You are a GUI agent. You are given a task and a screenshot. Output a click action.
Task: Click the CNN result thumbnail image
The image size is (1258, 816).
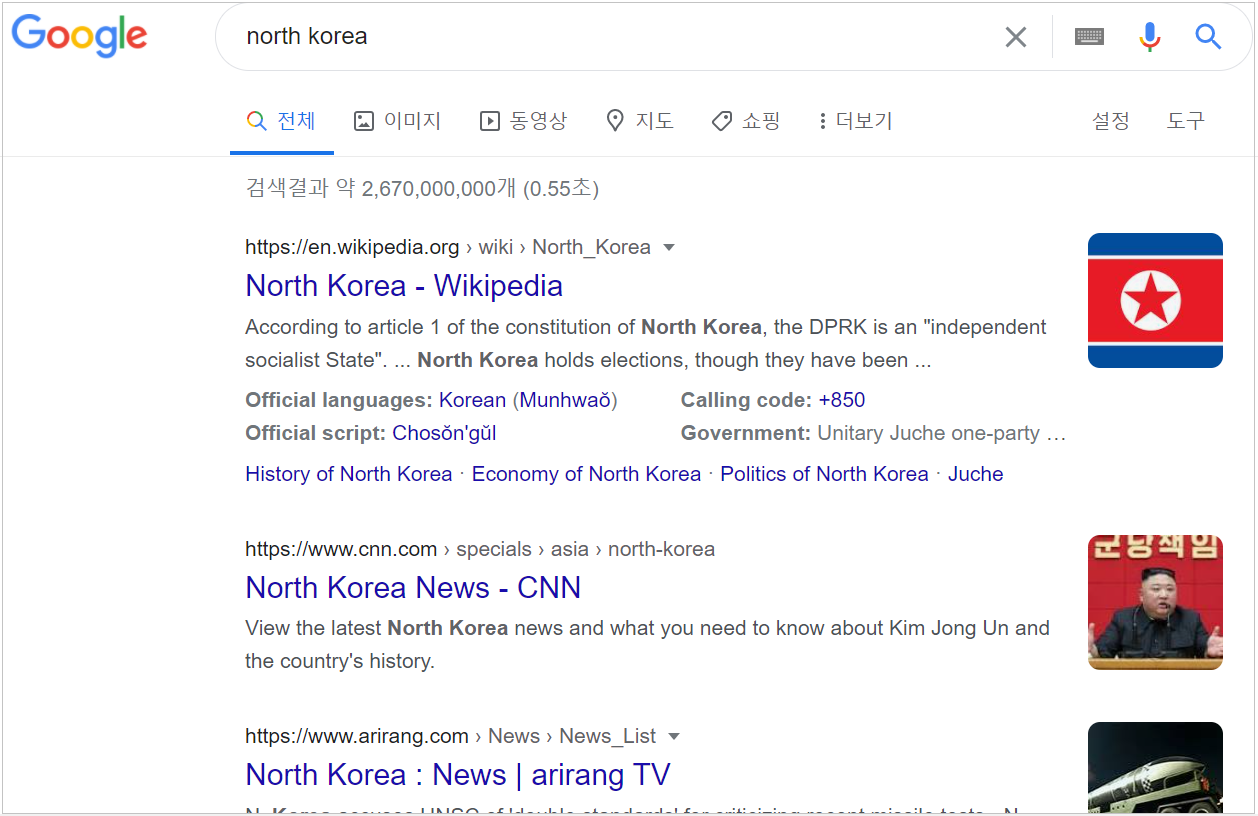pyautogui.click(x=1155, y=602)
